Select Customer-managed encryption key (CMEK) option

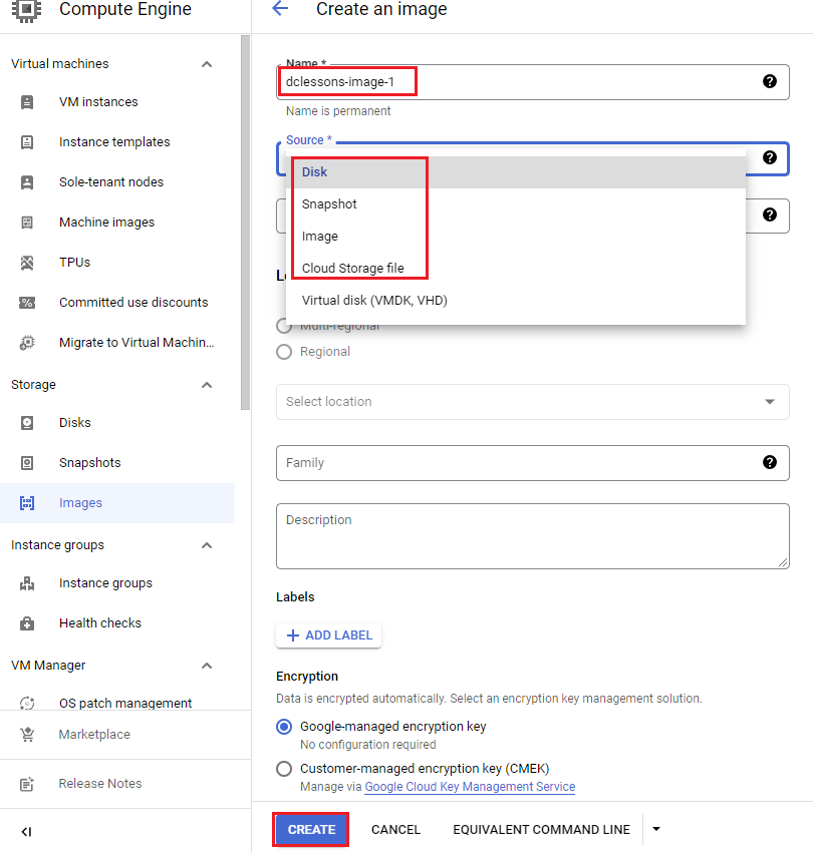pos(284,769)
